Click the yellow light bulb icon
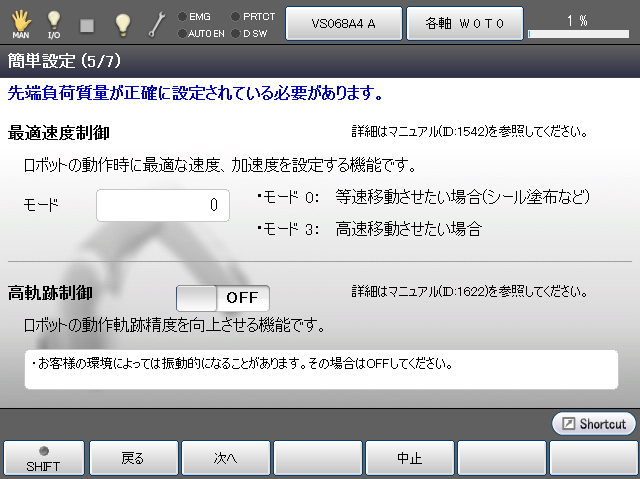Viewport: 640px width, 479px height. [122, 22]
